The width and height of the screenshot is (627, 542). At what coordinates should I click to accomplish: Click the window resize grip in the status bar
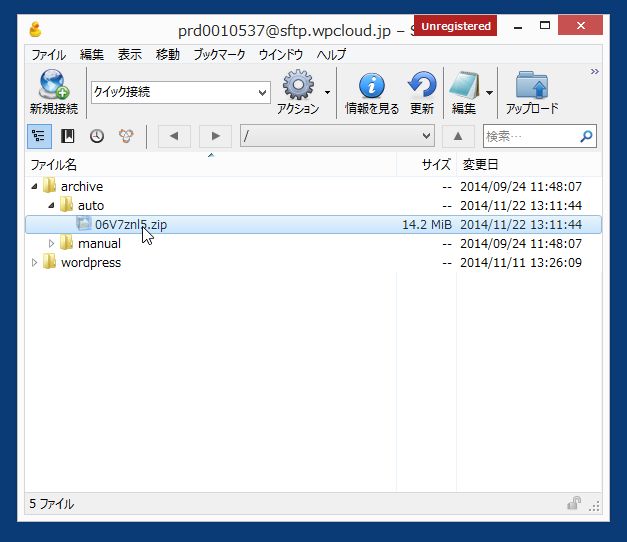point(594,506)
